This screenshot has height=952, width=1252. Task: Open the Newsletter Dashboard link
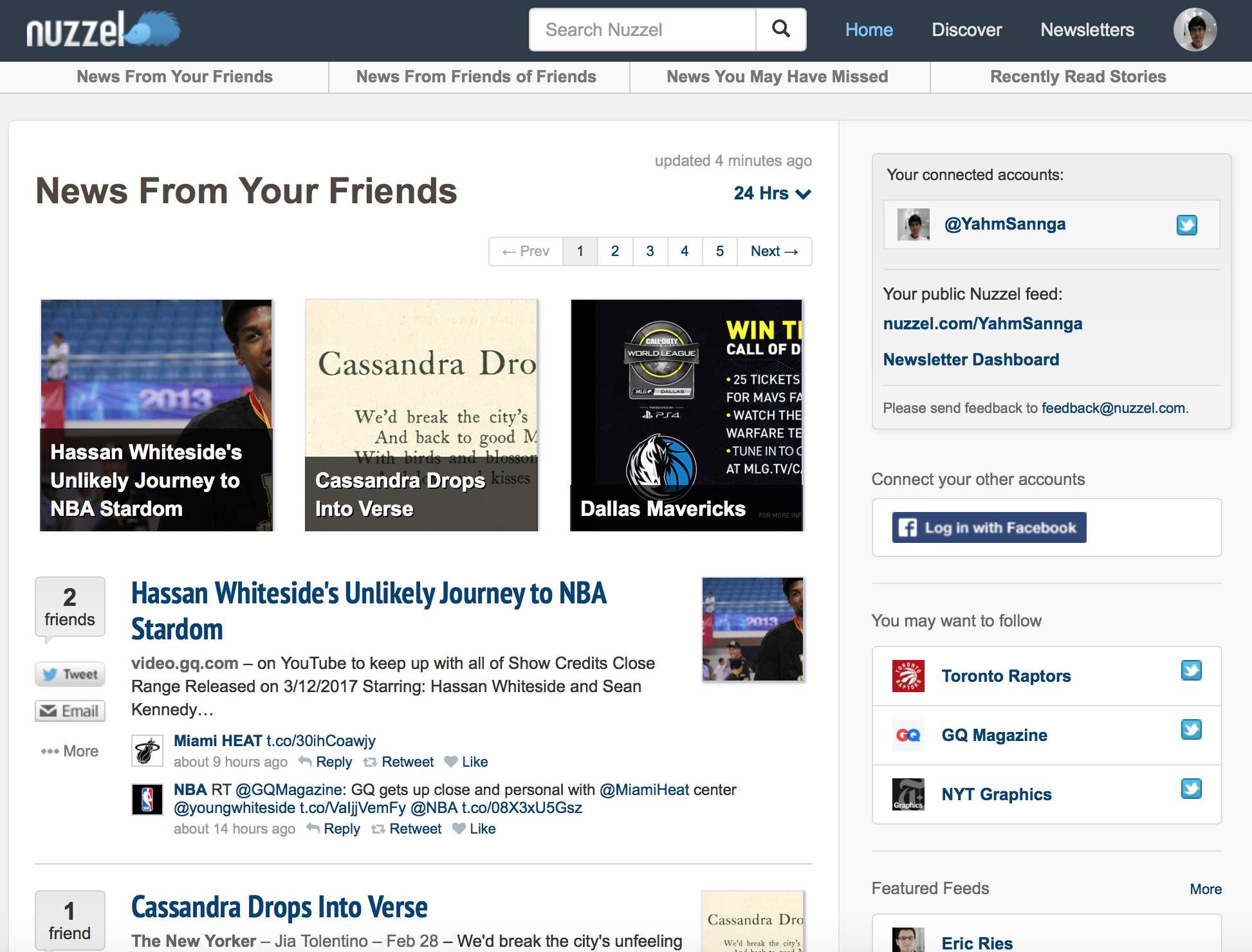(x=971, y=360)
